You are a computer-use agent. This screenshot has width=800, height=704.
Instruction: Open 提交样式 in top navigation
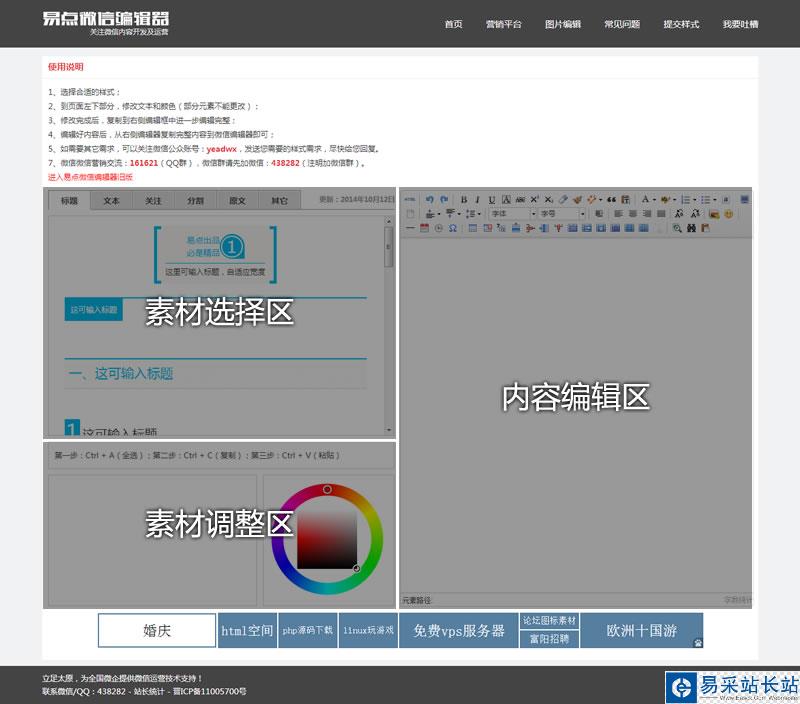pyautogui.click(x=681, y=24)
